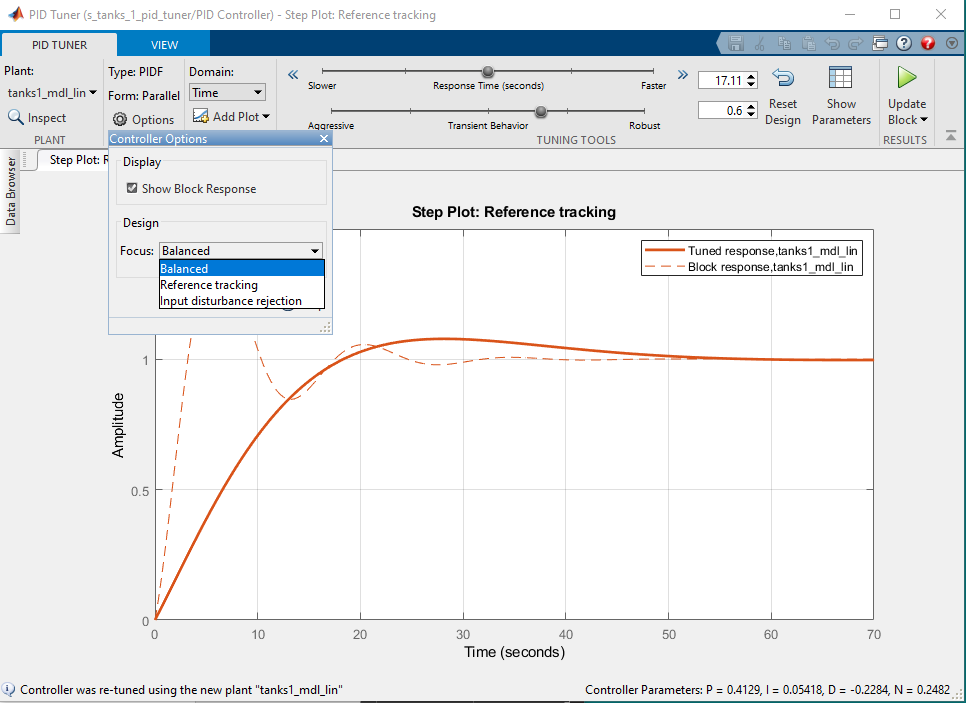
Task: Open the Data Browser side panel
Action: [x=11, y=190]
